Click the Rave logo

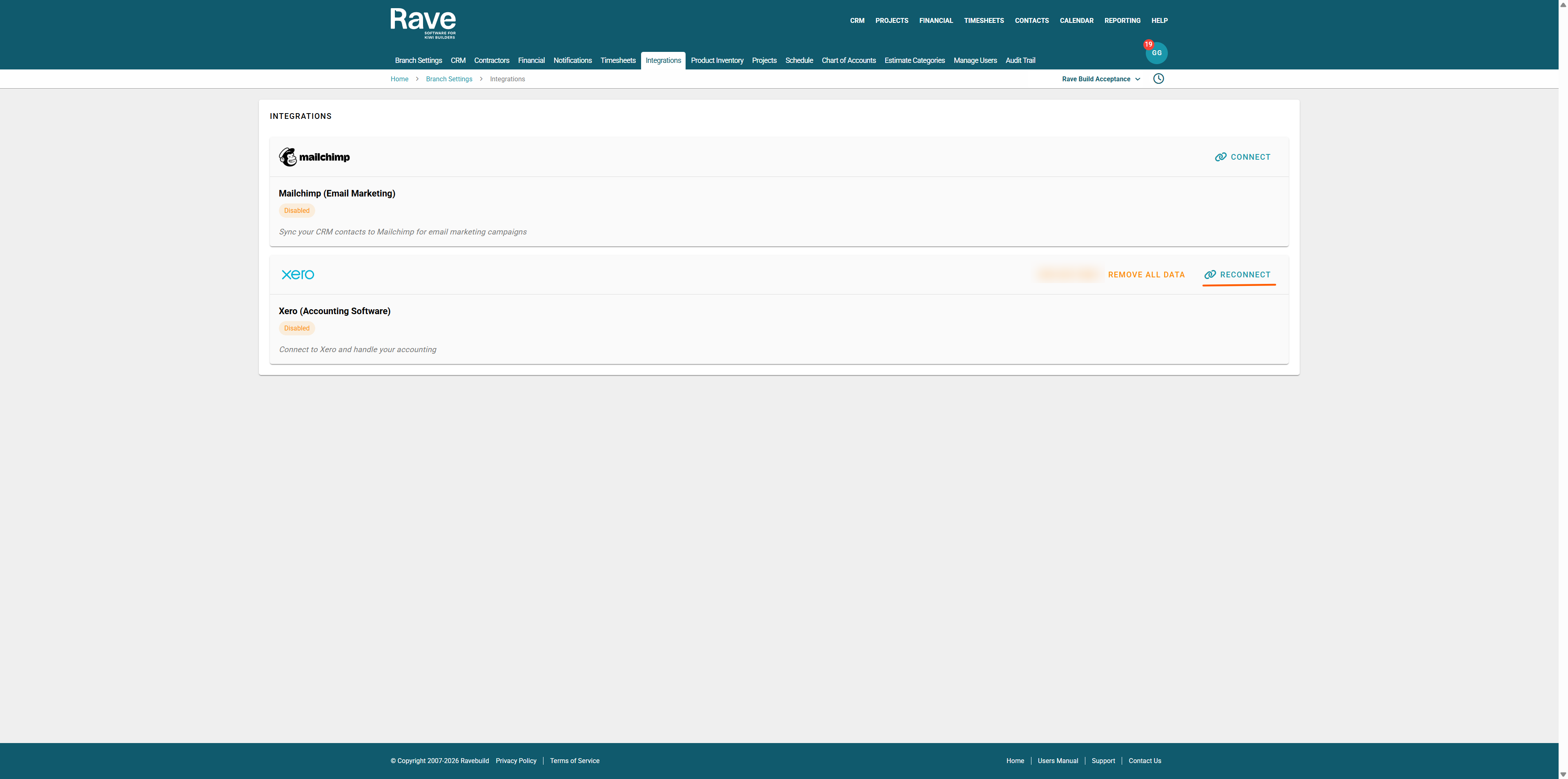(423, 23)
